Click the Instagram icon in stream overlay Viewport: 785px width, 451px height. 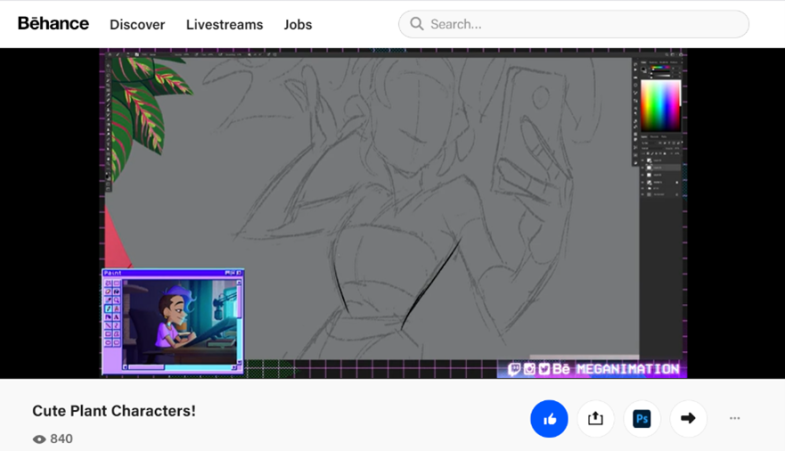coord(529,369)
